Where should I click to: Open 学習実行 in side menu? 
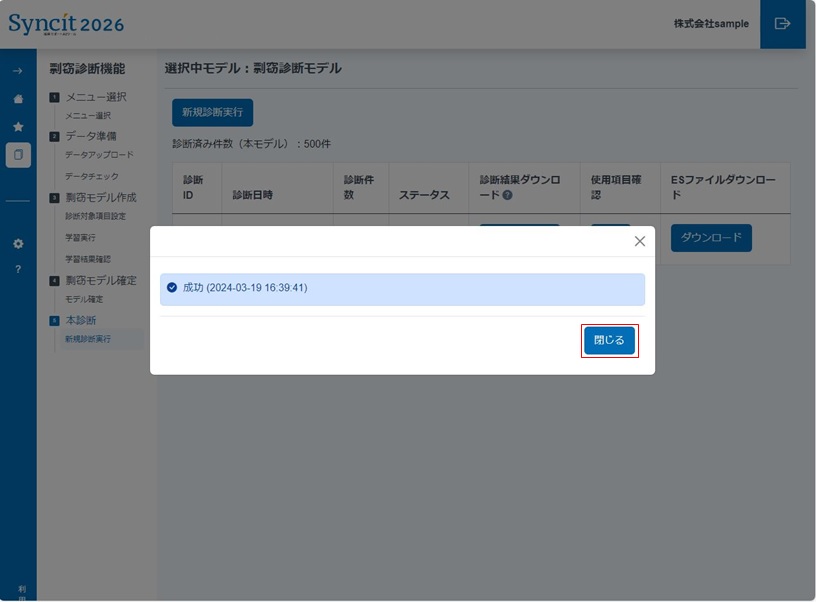tap(80, 238)
